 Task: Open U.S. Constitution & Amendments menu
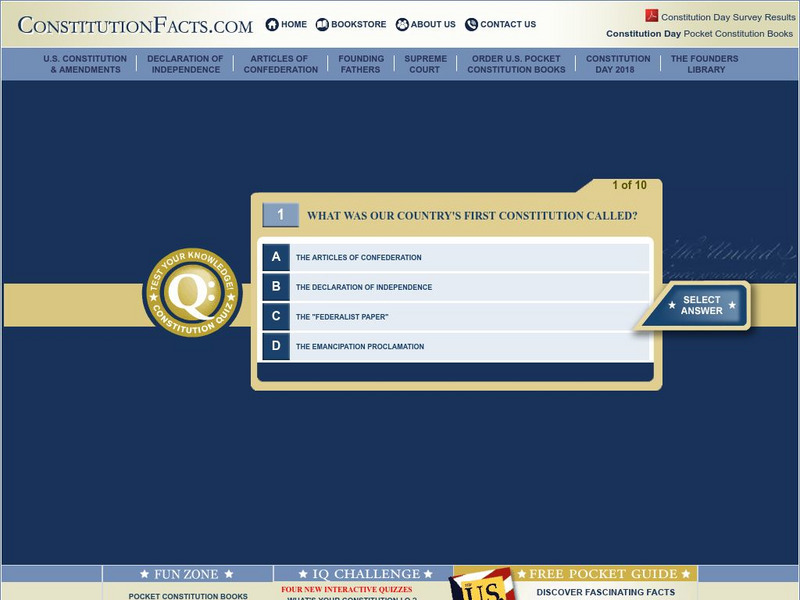point(85,64)
